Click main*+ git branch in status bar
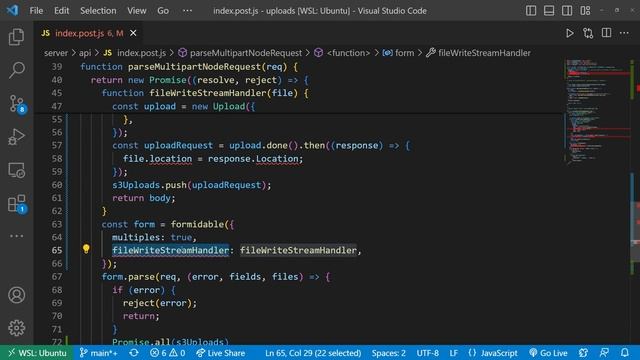 [98, 353]
